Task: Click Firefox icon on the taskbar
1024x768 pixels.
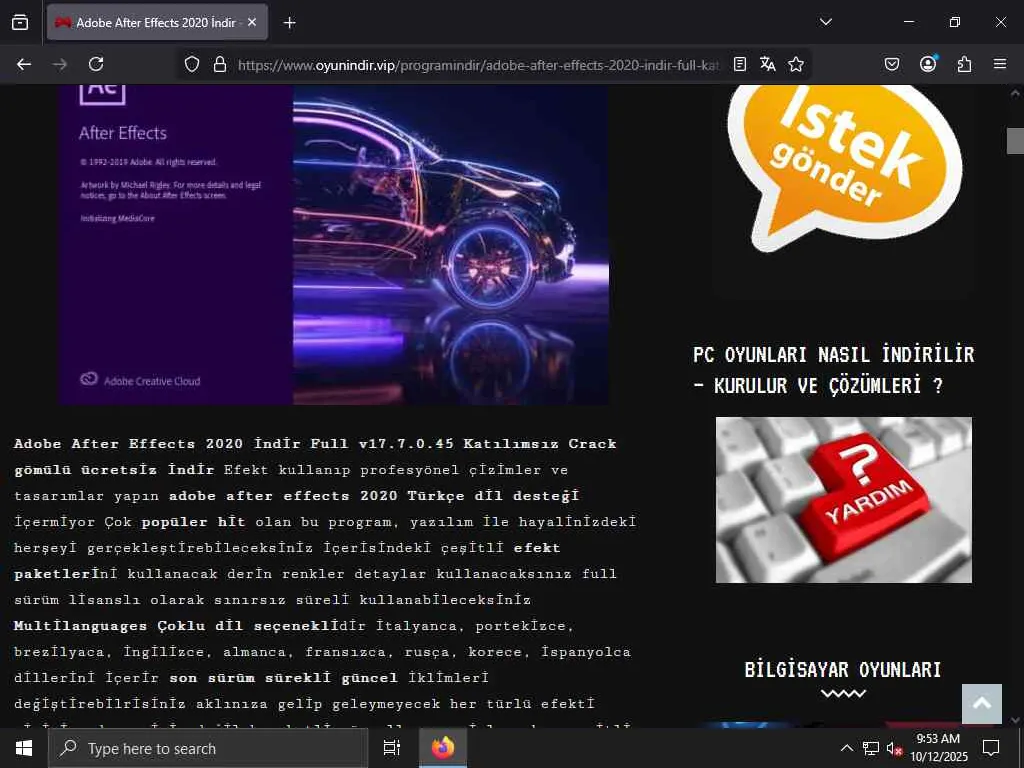Action: (443, 748)
